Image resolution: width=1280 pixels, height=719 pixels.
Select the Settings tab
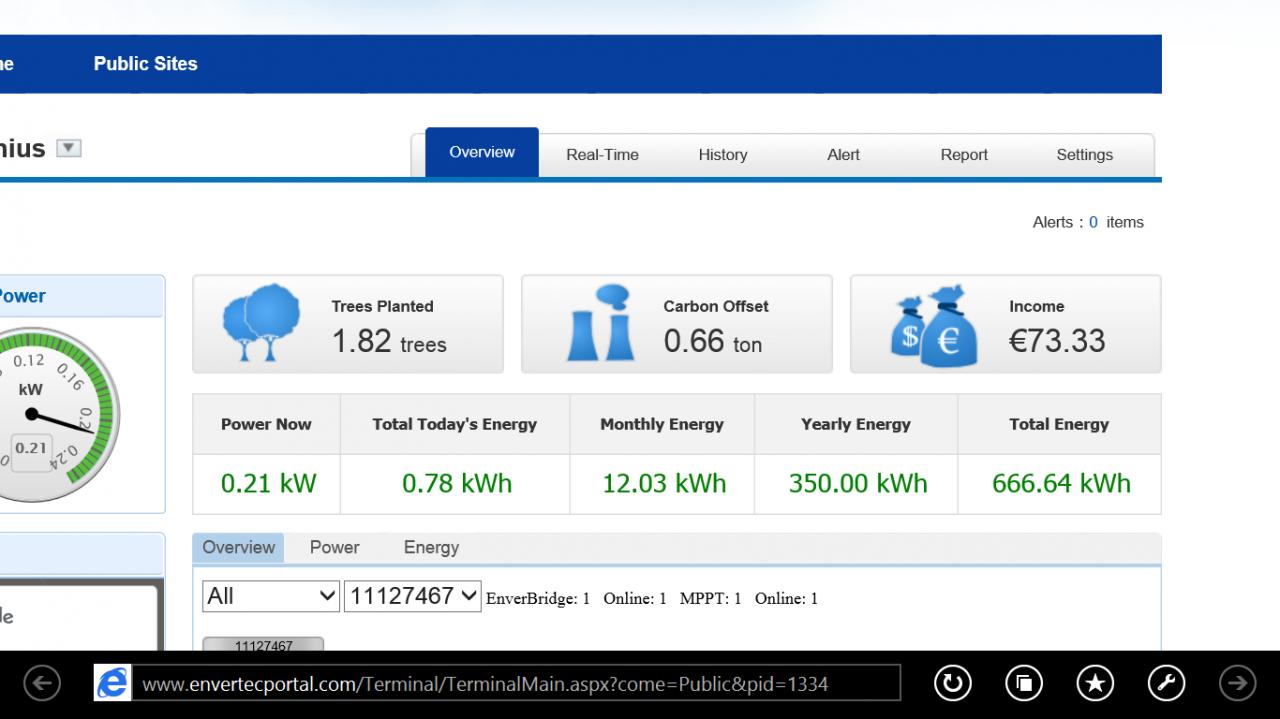[1085, 155]
